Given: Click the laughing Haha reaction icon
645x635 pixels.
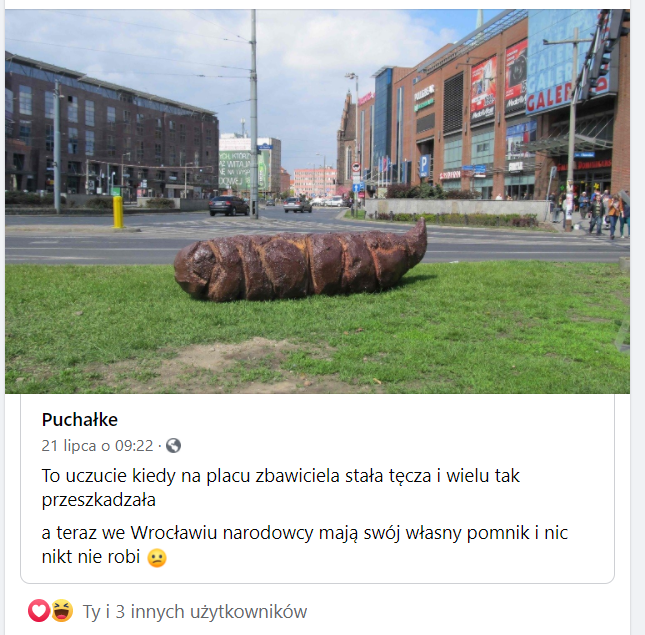Looking at the screenshot, I should click(x=62, y=611).
